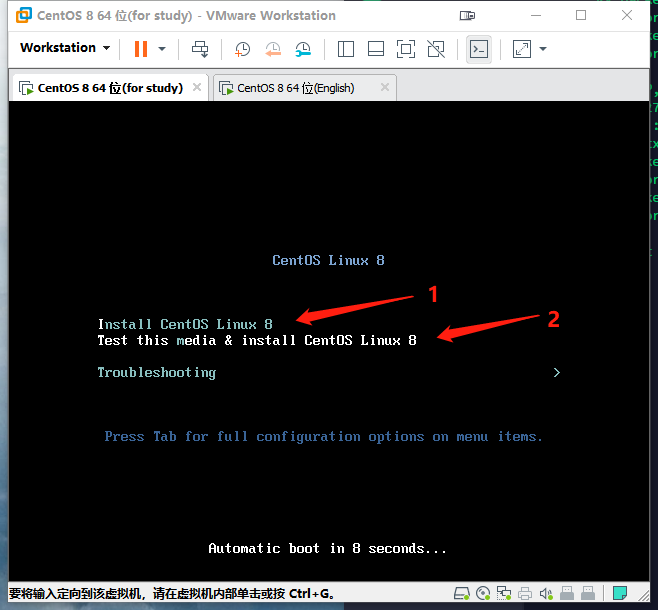Click the Automatic boot countdown text
This screenshot has width=658, height=610.
[x=327, y=548]
